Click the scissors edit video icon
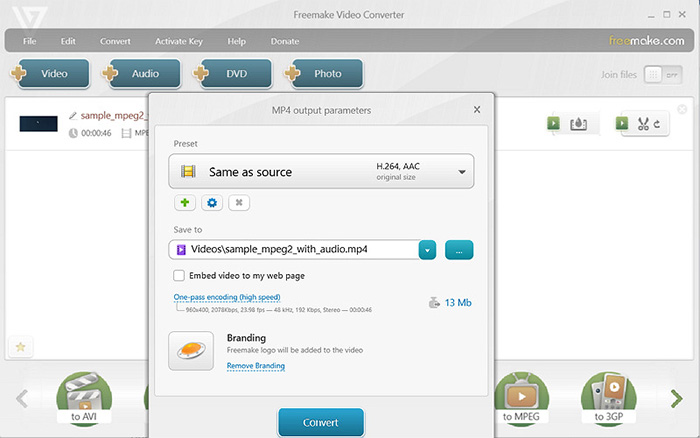This screenshot has height=438, width=700. click(x=643, y=124)
